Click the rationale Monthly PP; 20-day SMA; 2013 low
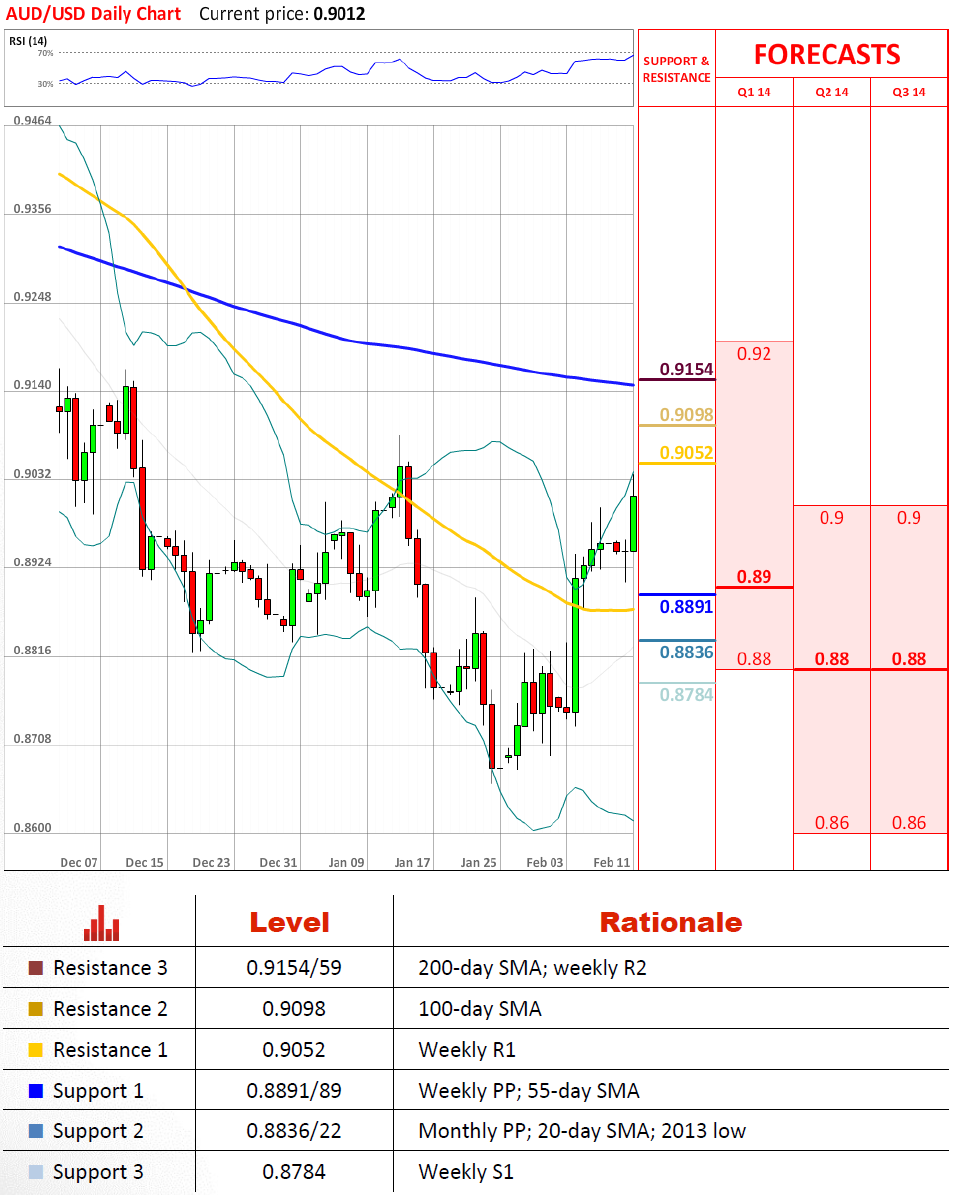The height and width of the screenshot is (1195, 958). tap(582, 1132)
